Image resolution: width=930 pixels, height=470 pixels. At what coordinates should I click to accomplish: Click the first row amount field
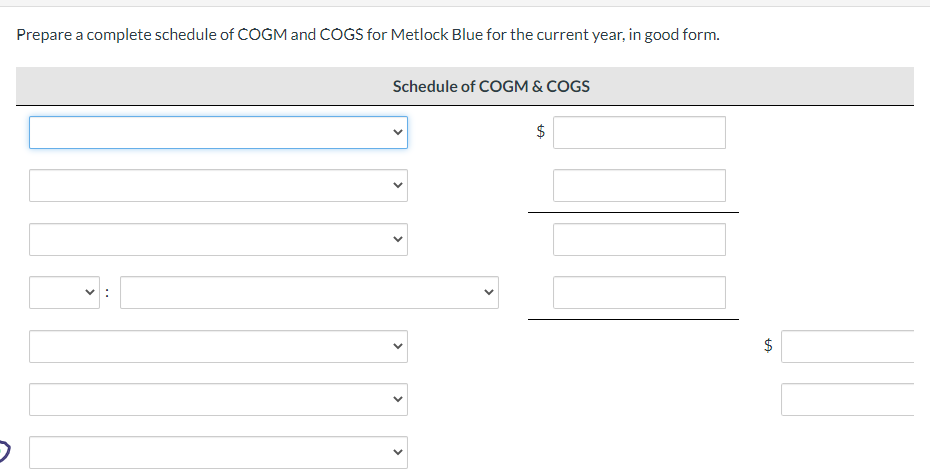(639, 132)
